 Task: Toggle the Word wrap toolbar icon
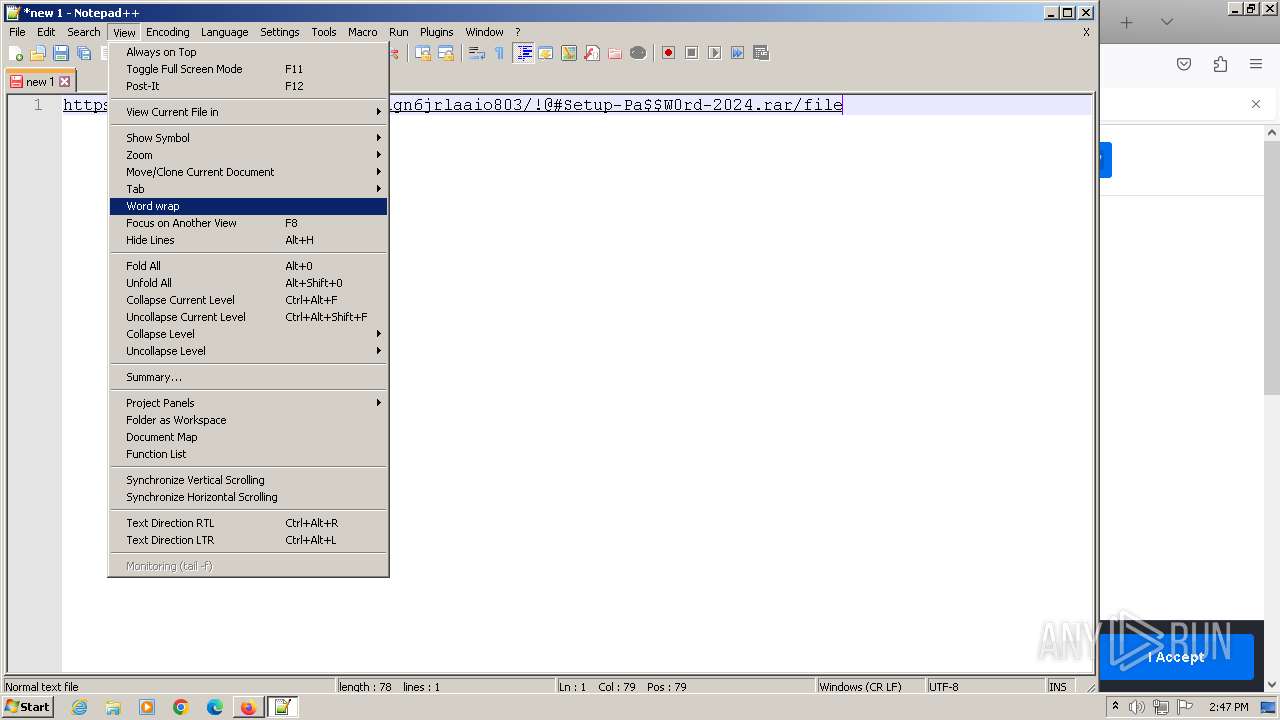[477, 53]
